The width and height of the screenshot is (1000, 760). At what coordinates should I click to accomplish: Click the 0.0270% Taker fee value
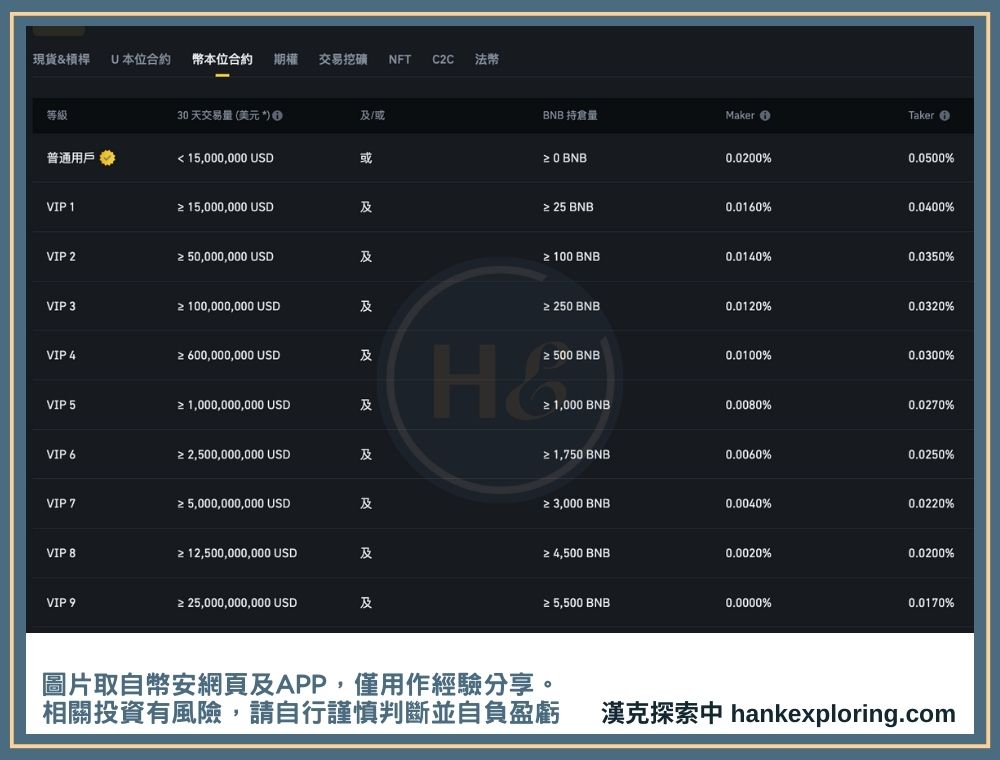pyautogui.click(x=931, y=405)
